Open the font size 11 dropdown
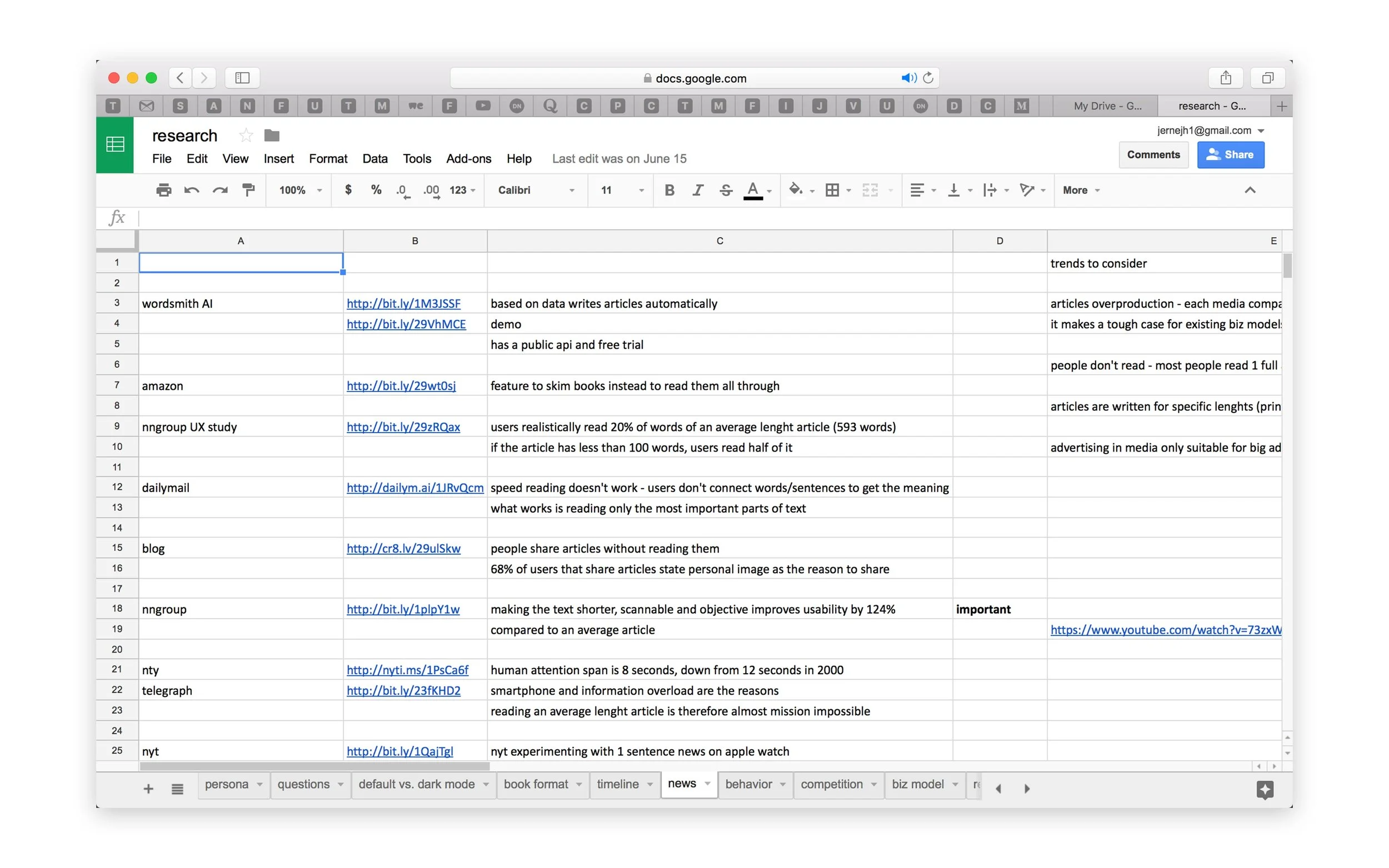 click(622, 190)
